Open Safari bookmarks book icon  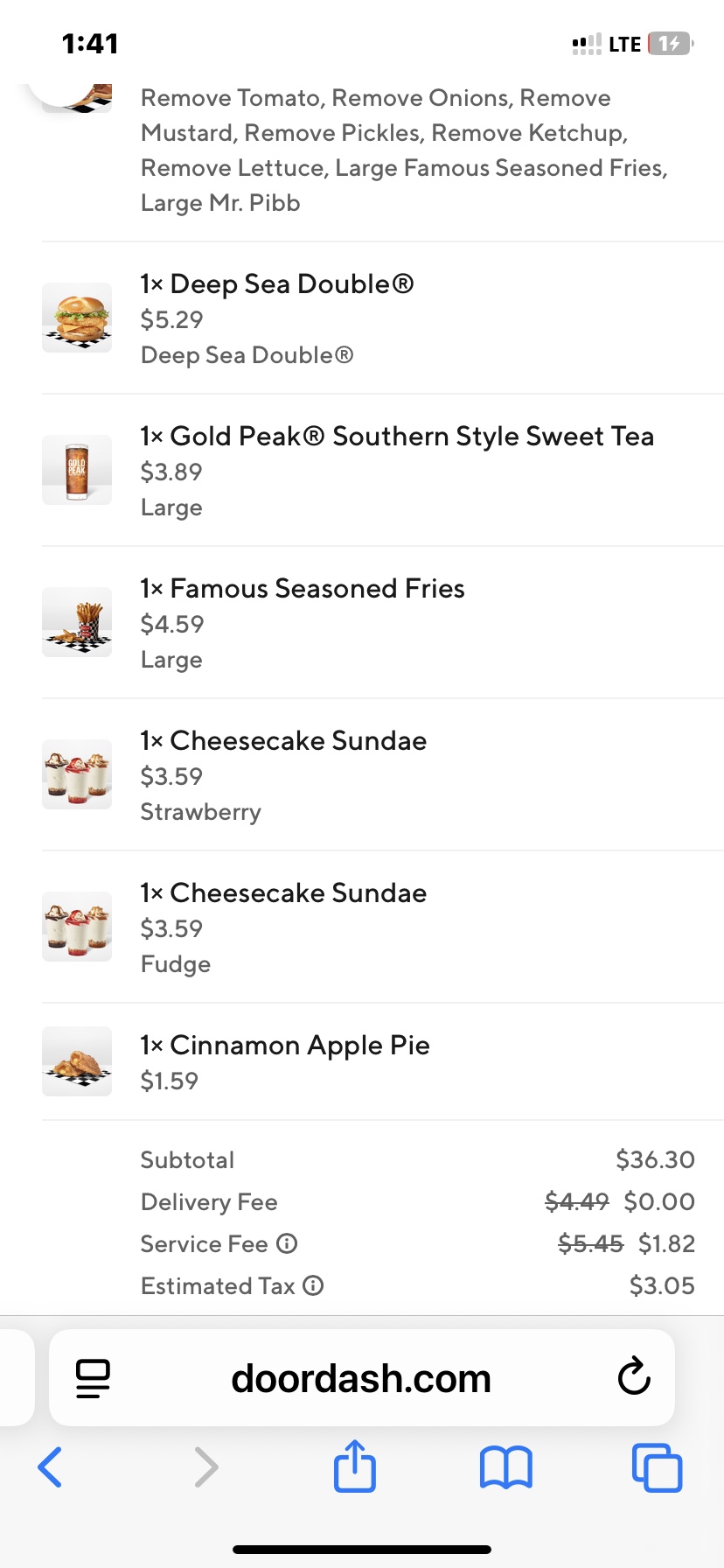(505, 1467)
